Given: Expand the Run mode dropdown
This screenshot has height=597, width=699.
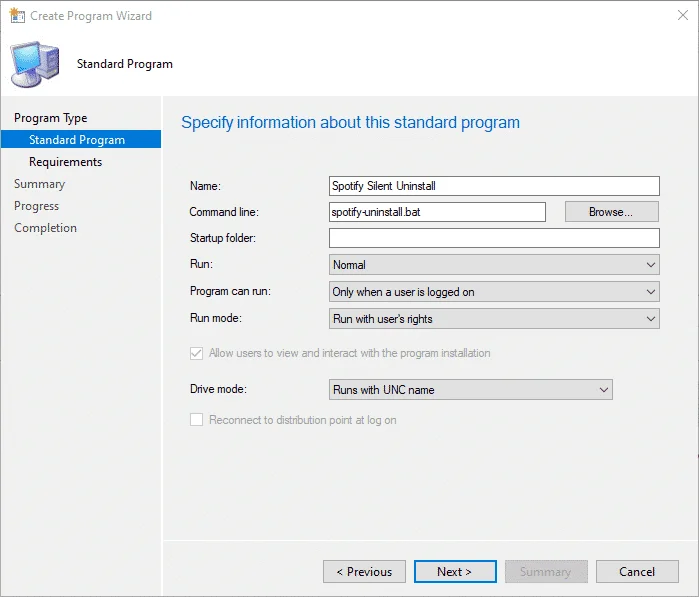Looking at the screenshot, I should point(494,319).
